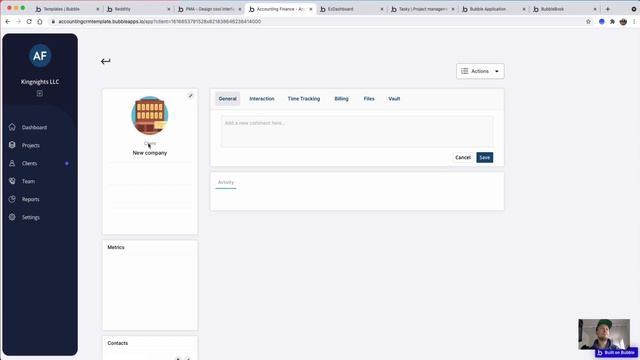The height and width of the screenshot is (360, 640).
Task: Save the comment
Action: pos(484,158)
